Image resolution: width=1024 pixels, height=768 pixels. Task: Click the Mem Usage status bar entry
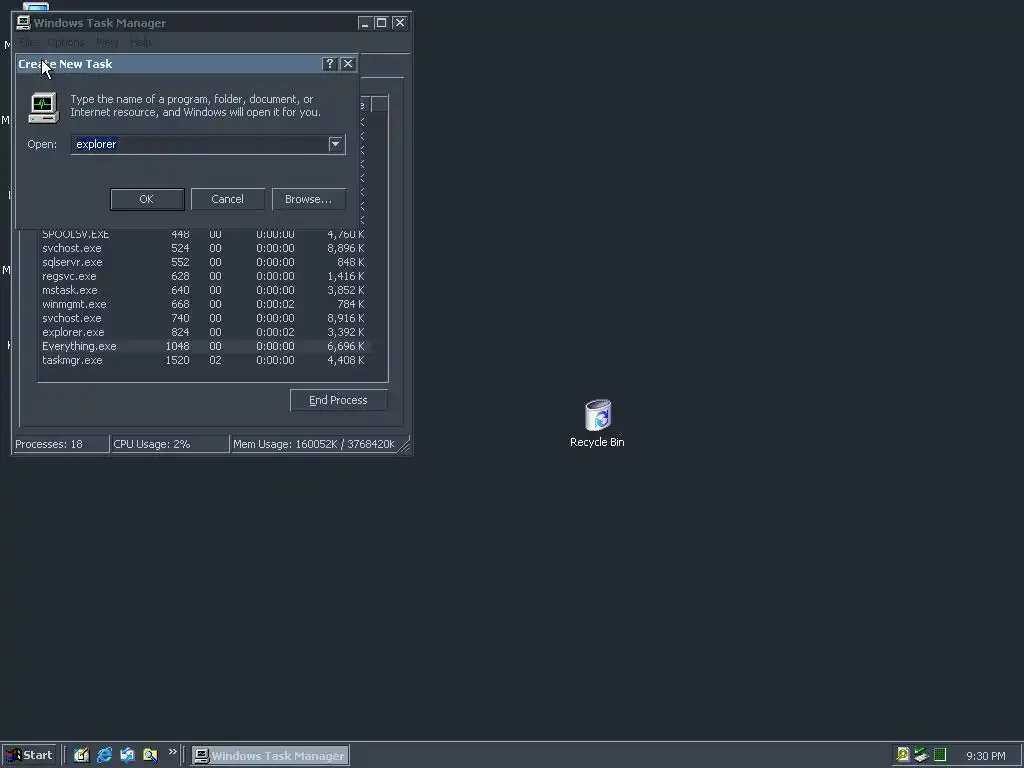[314, 444]
